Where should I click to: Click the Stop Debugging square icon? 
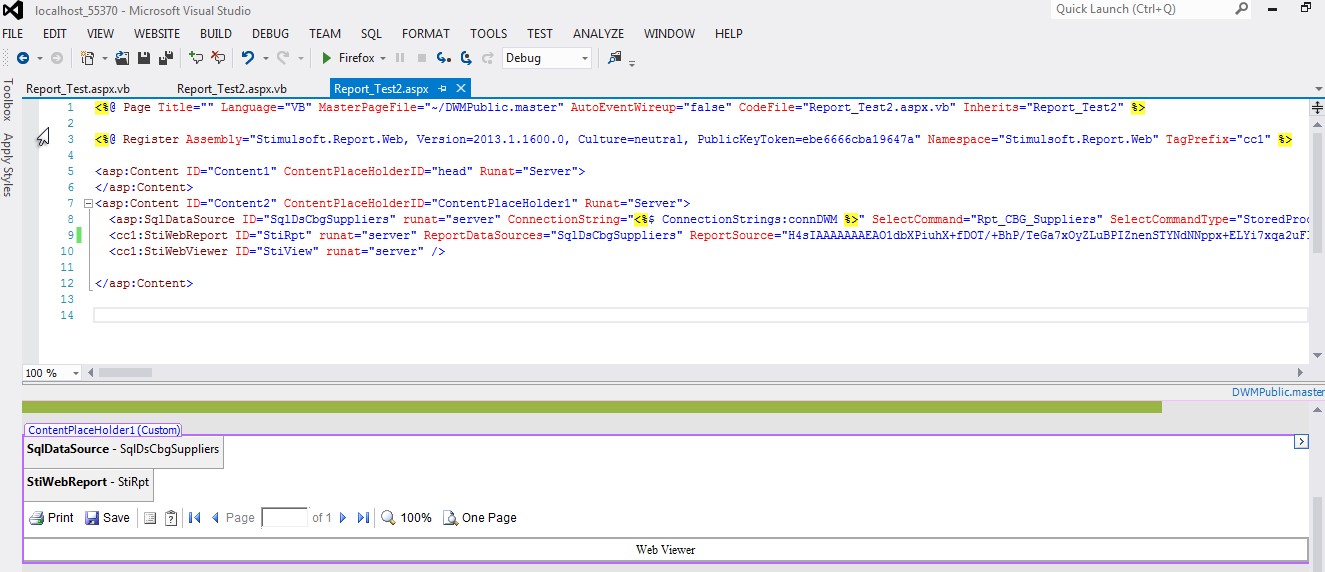pyautogui.click(x=422, y=58)
